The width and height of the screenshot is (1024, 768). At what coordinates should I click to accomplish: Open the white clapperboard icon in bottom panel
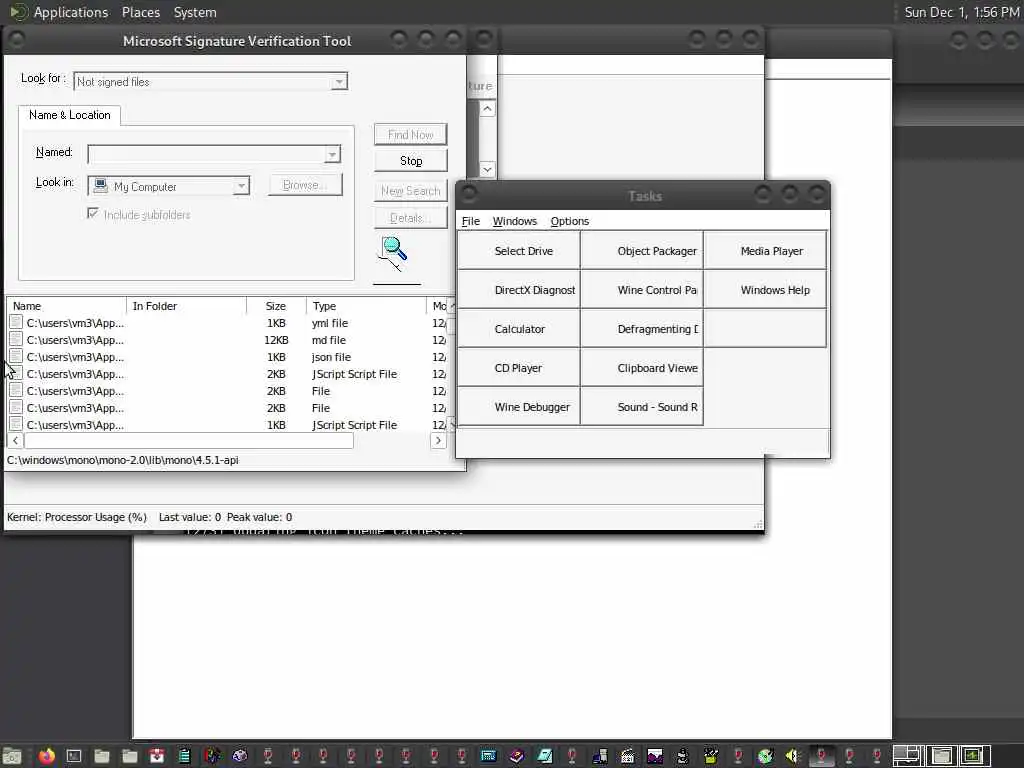point(628,756)
